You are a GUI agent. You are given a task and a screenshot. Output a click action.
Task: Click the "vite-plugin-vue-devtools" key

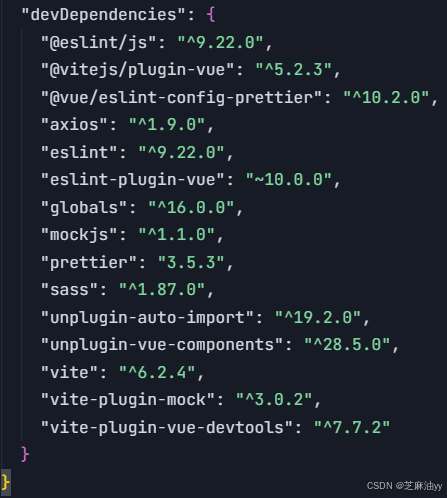point(167,427)
